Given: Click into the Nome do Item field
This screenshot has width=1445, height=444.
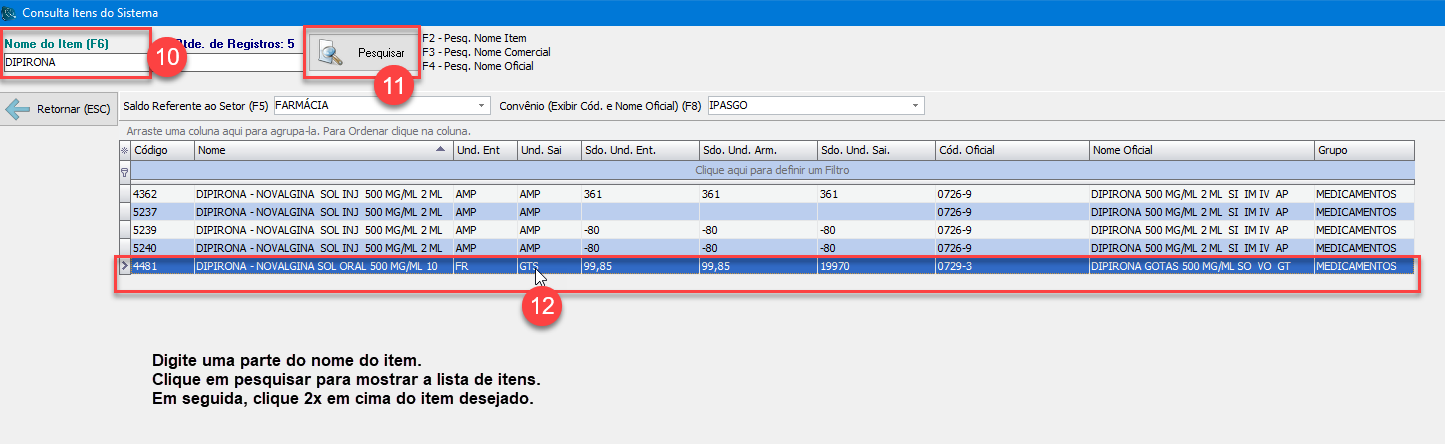Looking at the screenshot, I should (x=75, y=62).
